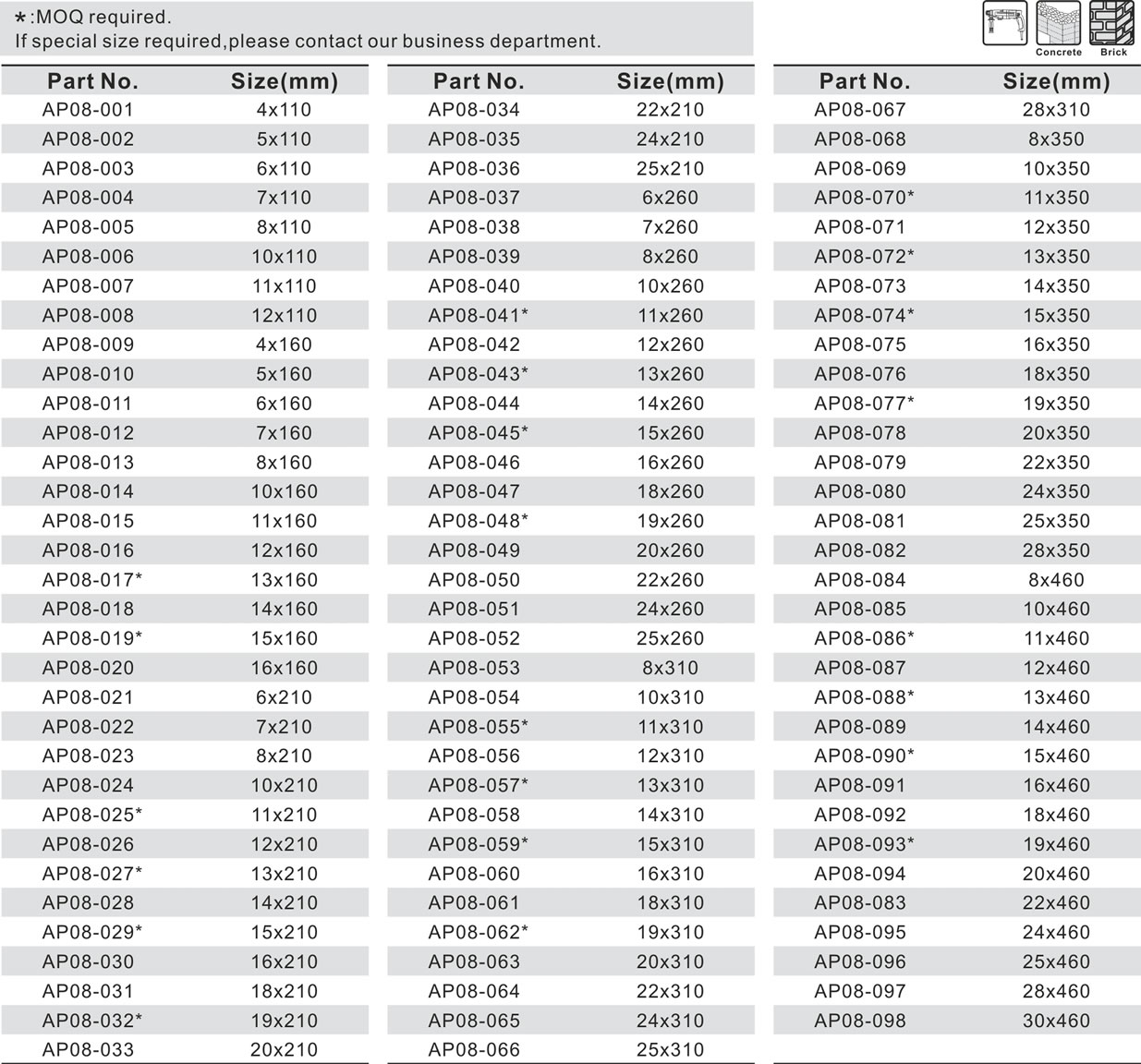Click the Concrete material icon
1141x1064 pixels.
tap(1058, 24)
